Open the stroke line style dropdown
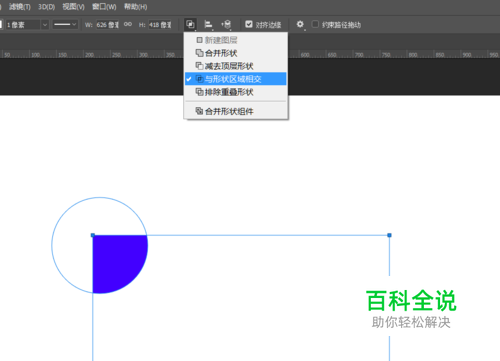The width and height of the screenshot is (500, 361). pyautogui.click(x=65, y=24)
